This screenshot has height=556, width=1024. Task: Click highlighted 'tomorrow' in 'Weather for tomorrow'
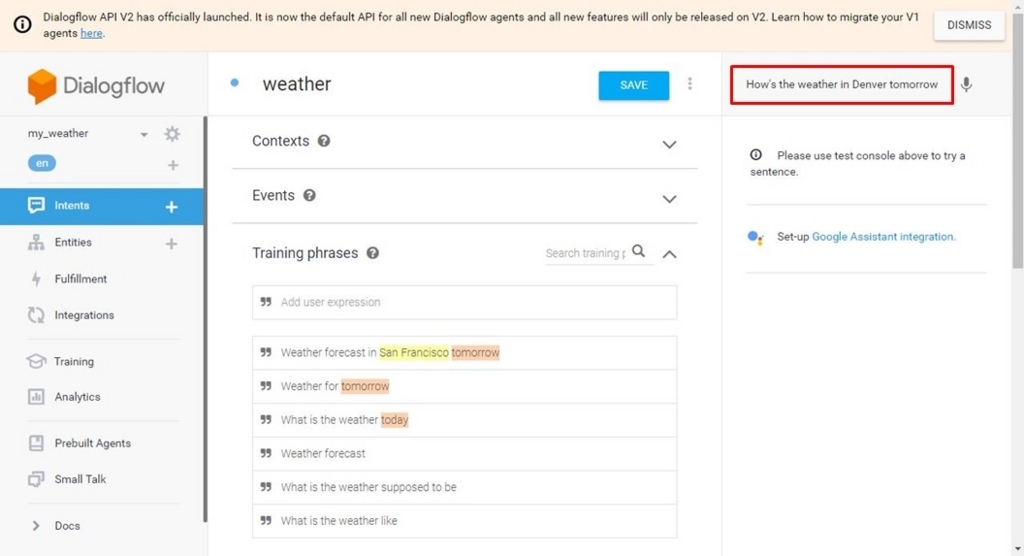tap(365, 386)
